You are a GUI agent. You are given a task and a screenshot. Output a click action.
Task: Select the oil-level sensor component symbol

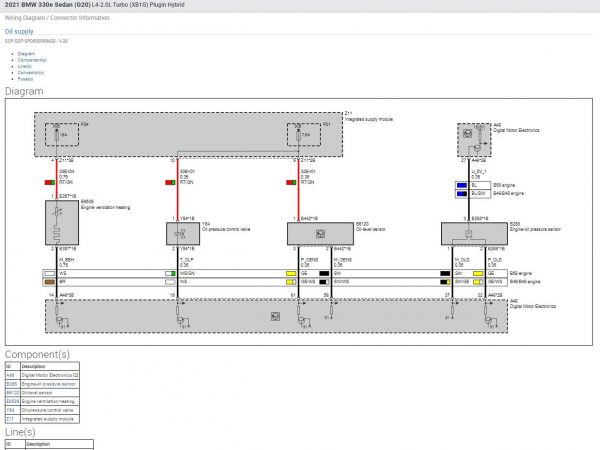coord(320,233)
